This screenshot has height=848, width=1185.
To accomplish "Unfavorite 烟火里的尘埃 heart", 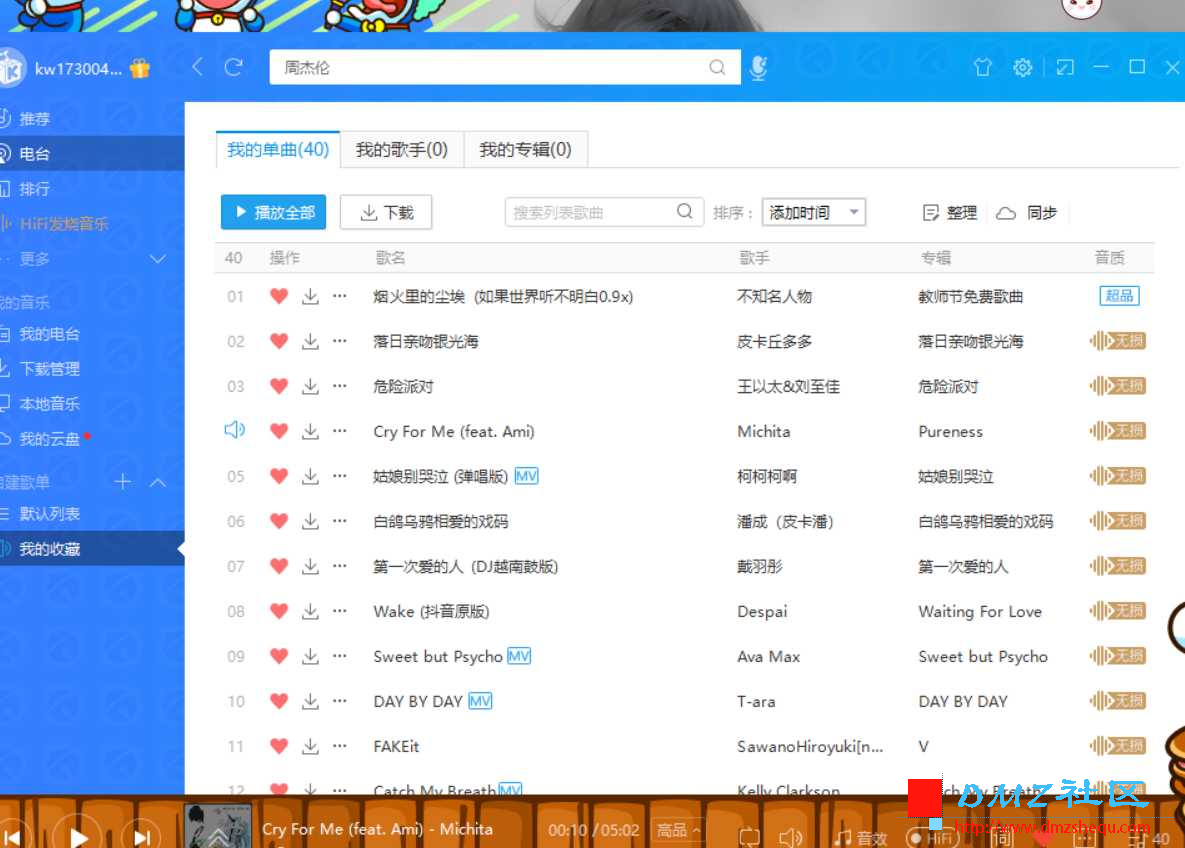I will pos(279,296).
